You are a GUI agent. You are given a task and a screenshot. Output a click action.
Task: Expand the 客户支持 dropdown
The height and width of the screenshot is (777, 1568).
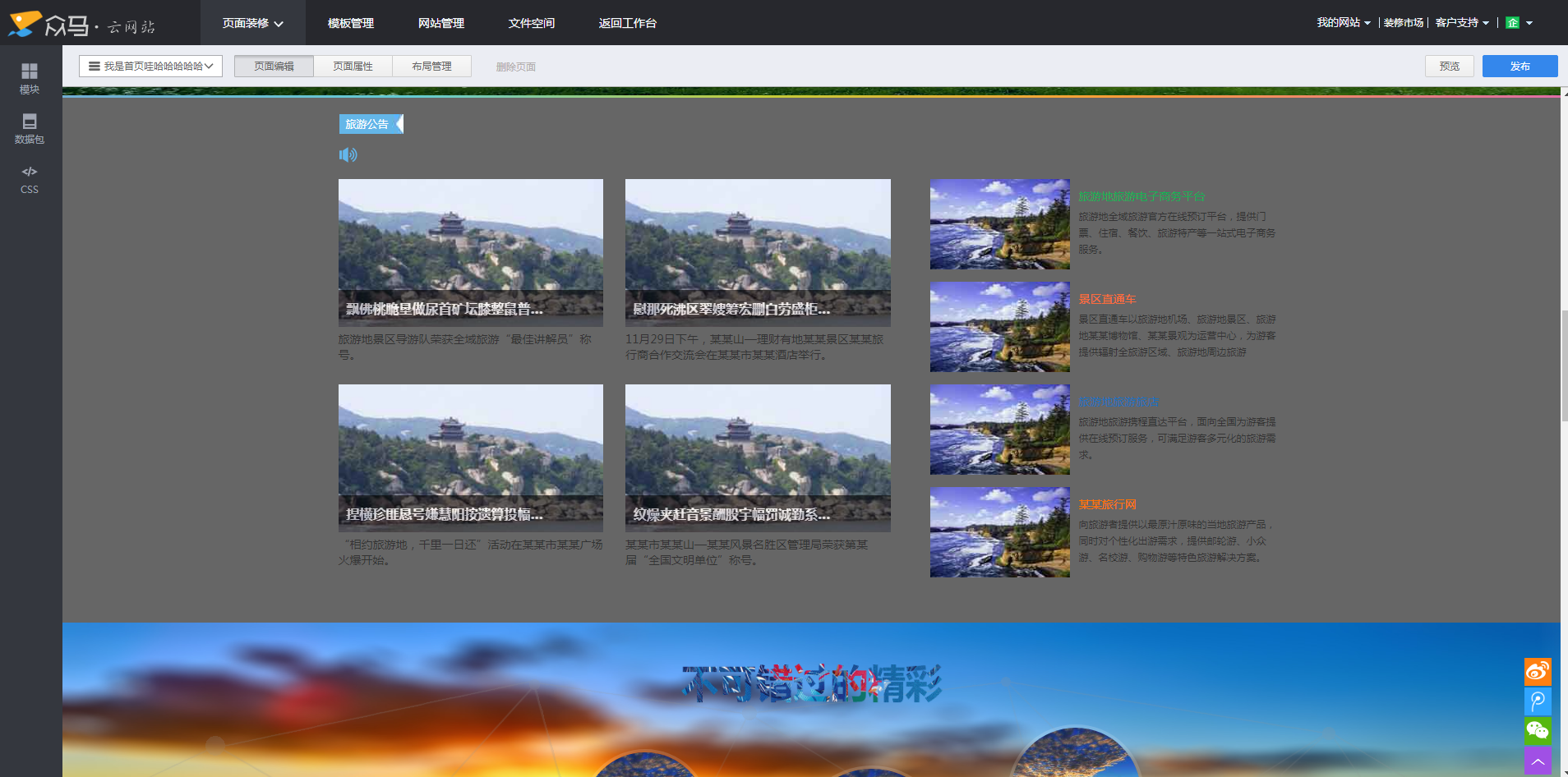point(1462,23)
